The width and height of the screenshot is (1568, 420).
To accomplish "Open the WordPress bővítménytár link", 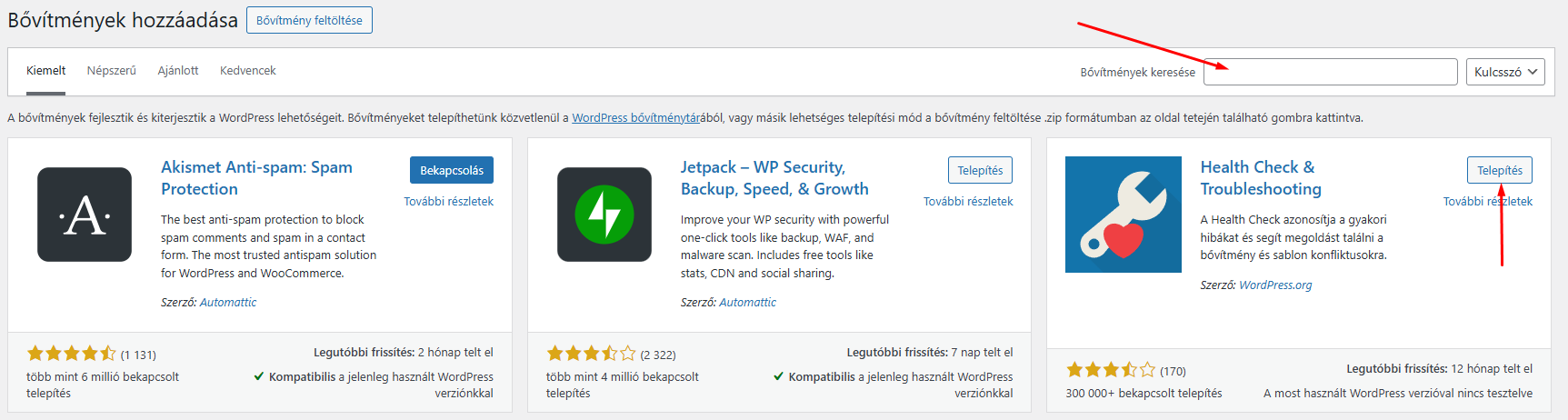I will 635,117.
